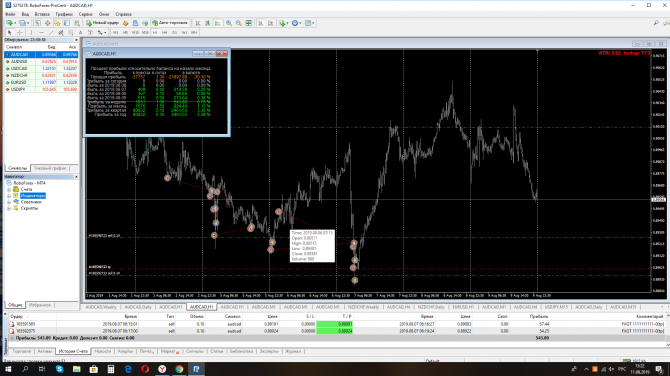Open the Сервис menu
This screenshot has width=670, height=376.
click(85, 14)
